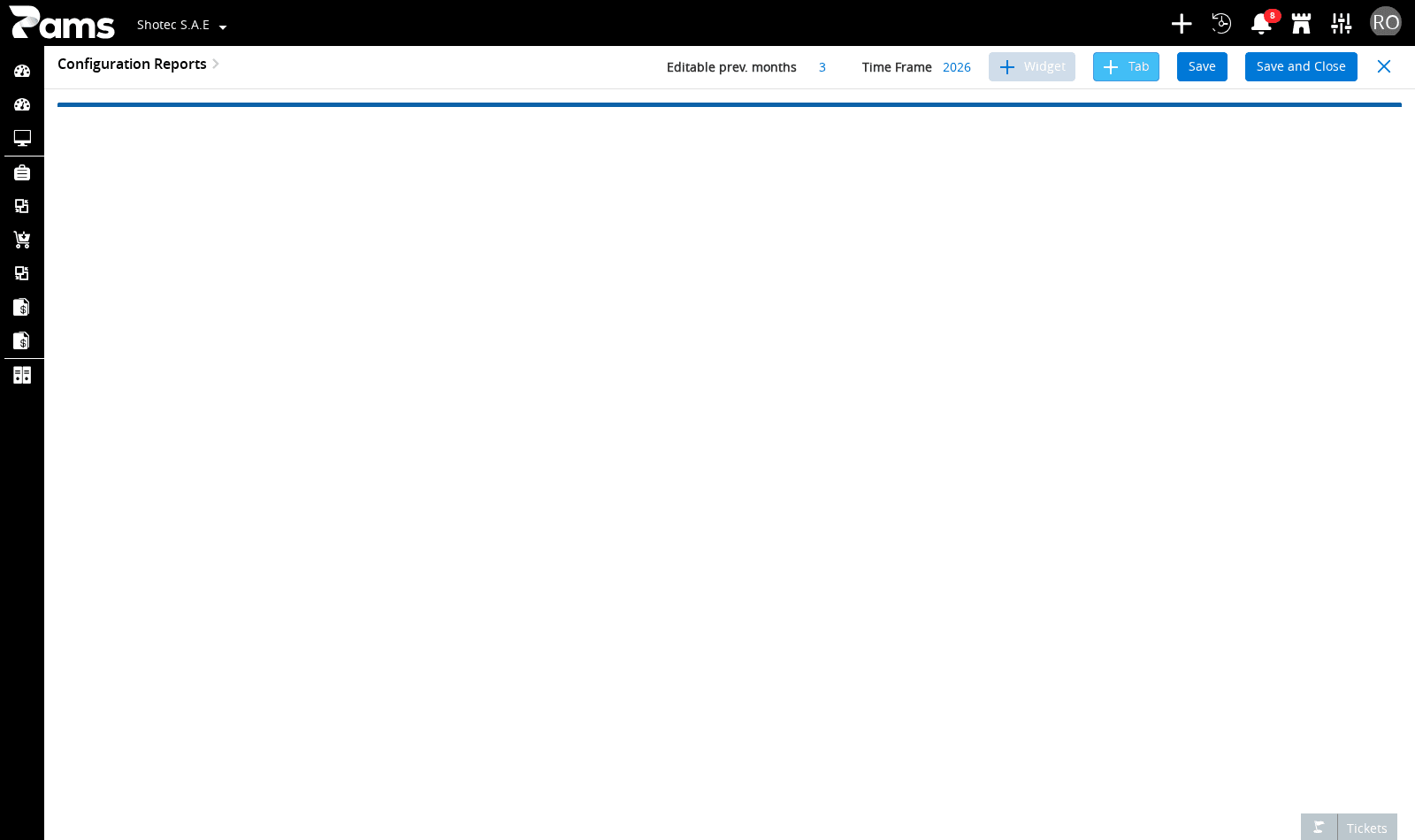Viewport: 1415px width, 840px height.
Task: Edit the Editable prev. months value 3
Action: coord(822,67)
